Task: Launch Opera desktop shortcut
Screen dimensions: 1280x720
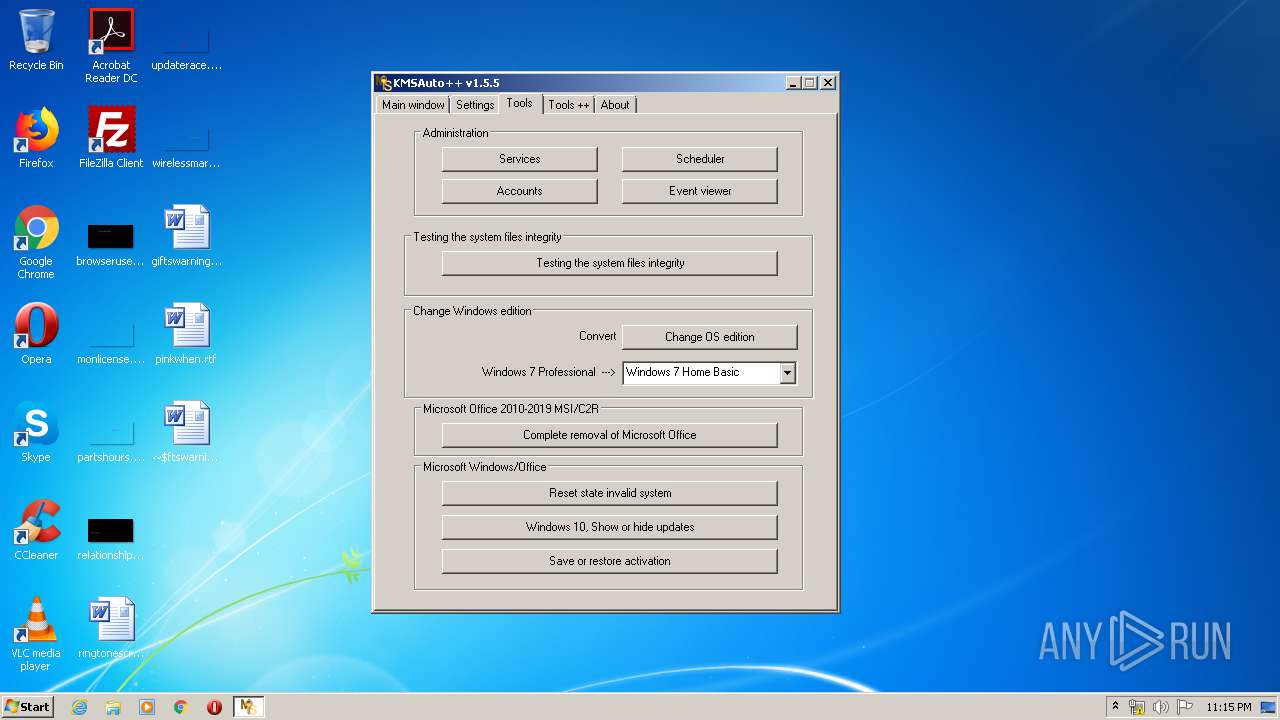Action: click(36, 334)
